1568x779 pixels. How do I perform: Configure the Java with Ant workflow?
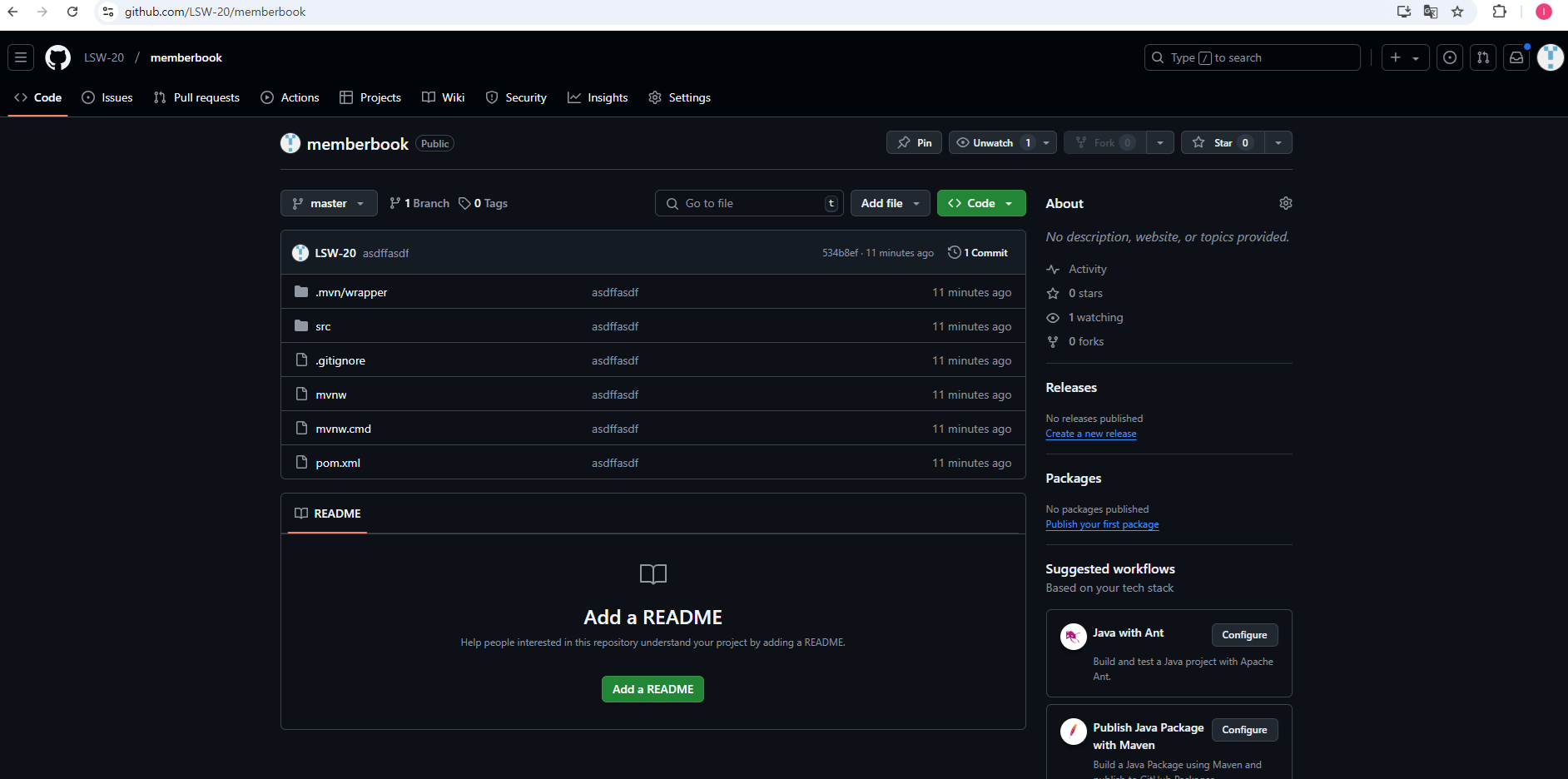click(1244, 635)
